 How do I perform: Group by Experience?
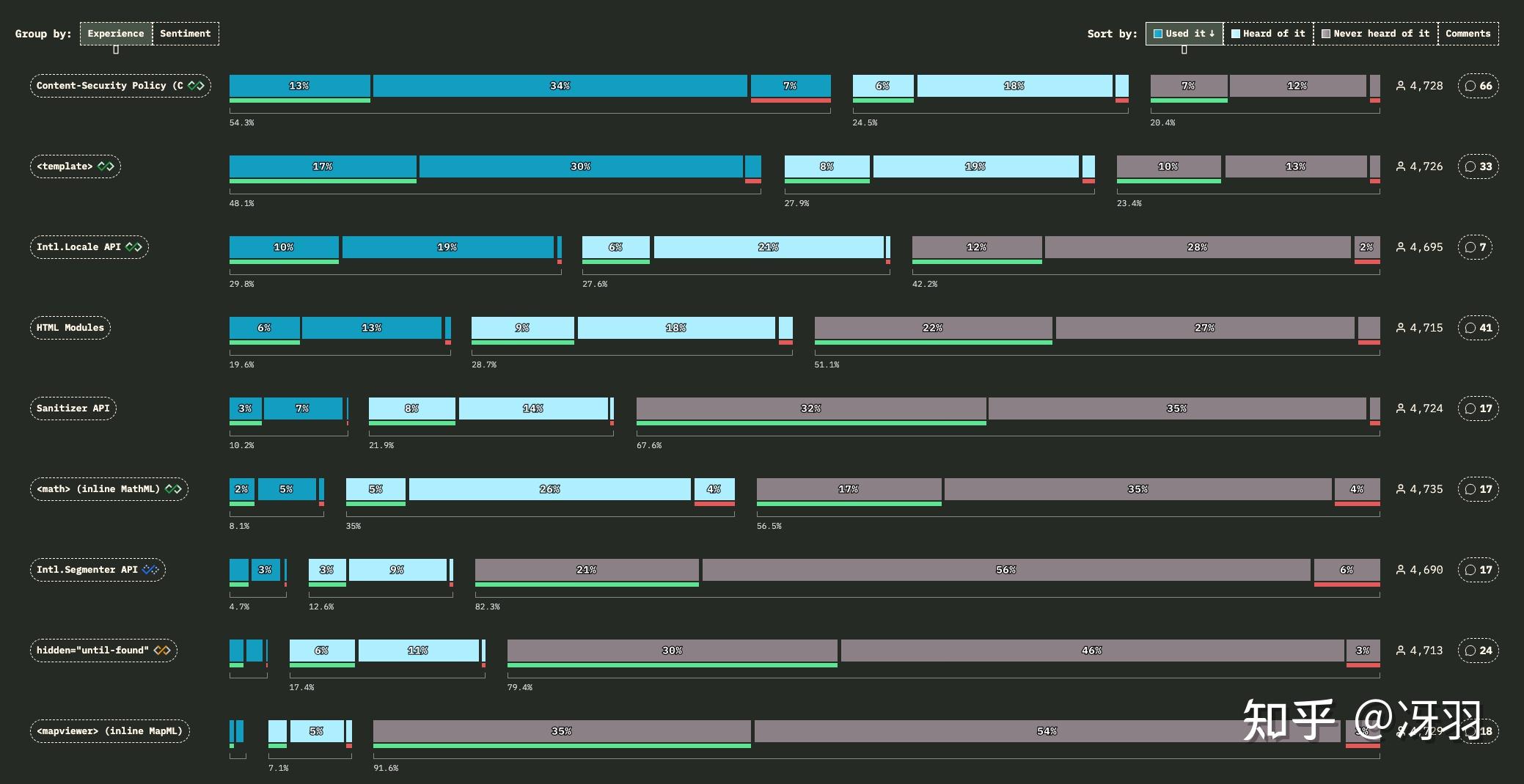coord(116,34)
